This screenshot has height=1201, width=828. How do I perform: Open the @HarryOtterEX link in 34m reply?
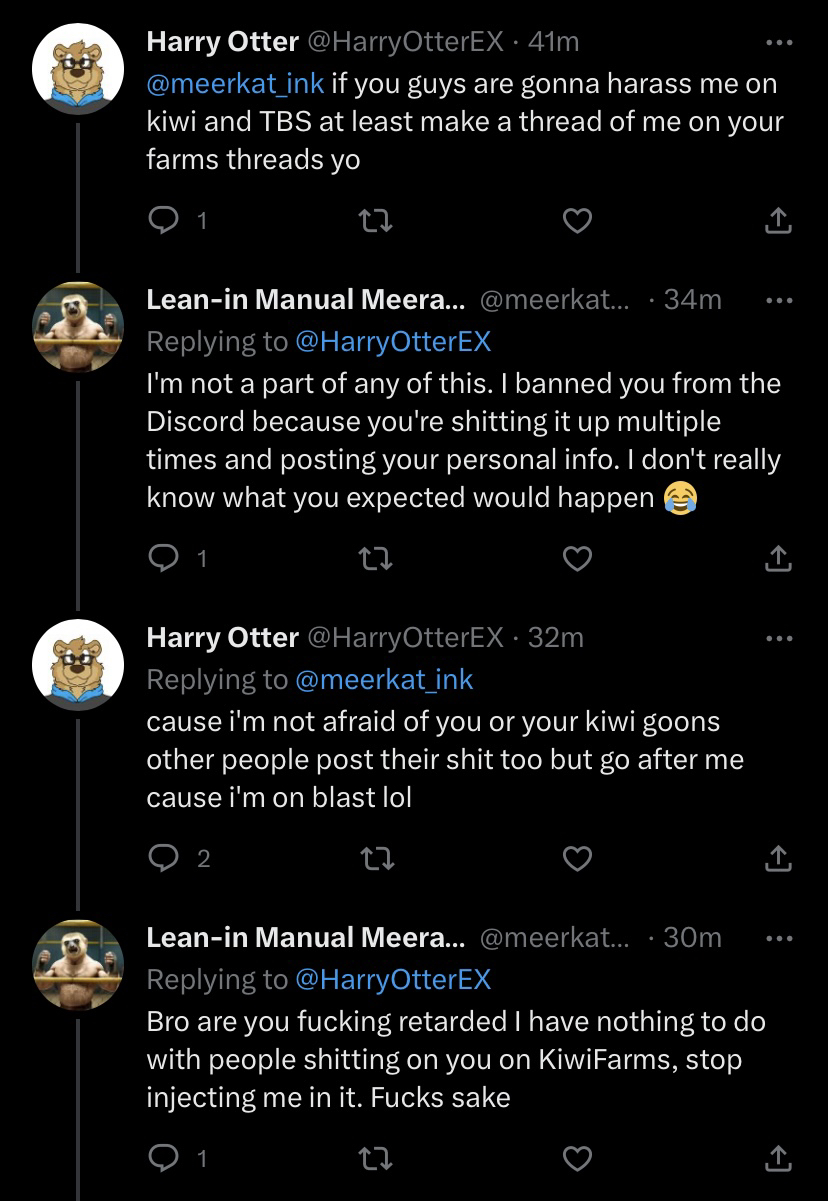(x=393, y=341)
